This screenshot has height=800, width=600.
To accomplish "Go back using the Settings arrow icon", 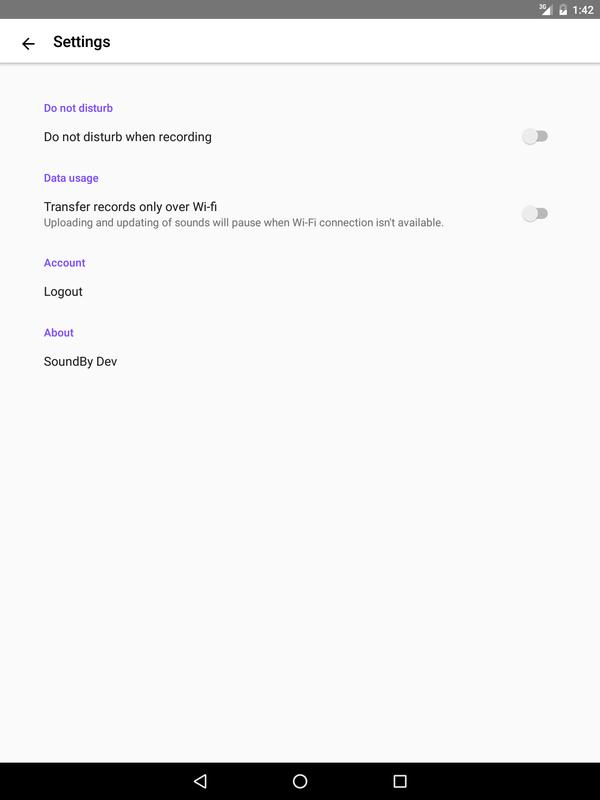I will tap(29, 43).
